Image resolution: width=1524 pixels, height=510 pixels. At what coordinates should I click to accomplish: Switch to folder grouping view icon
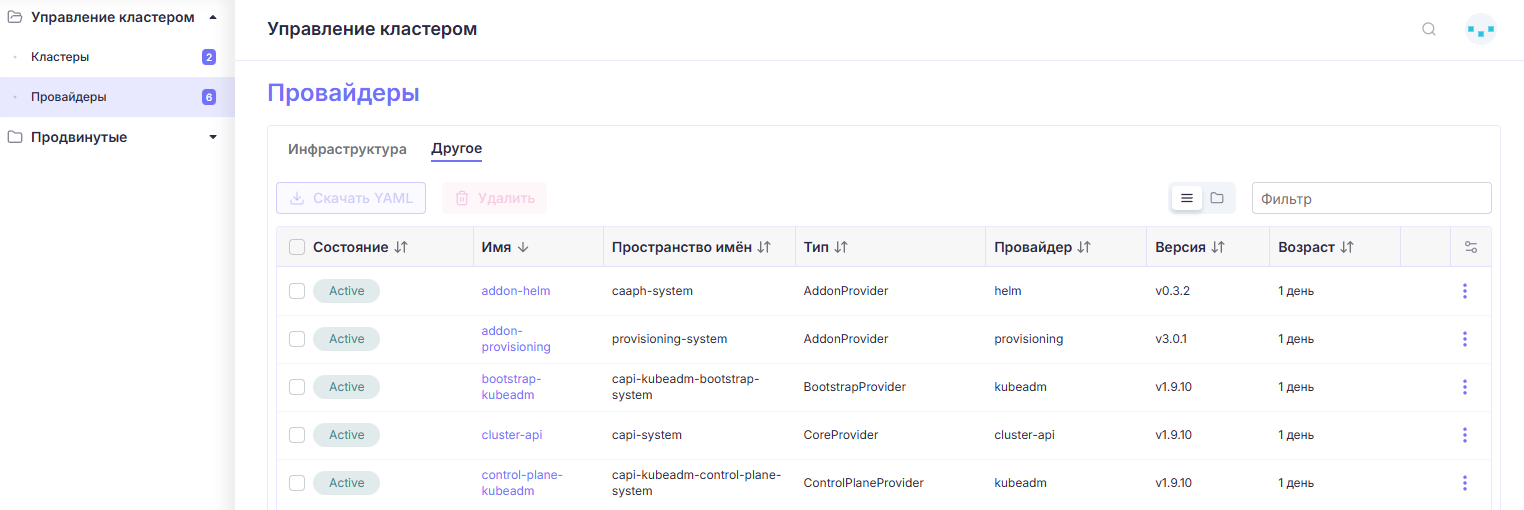click(x=1217, y=198)
